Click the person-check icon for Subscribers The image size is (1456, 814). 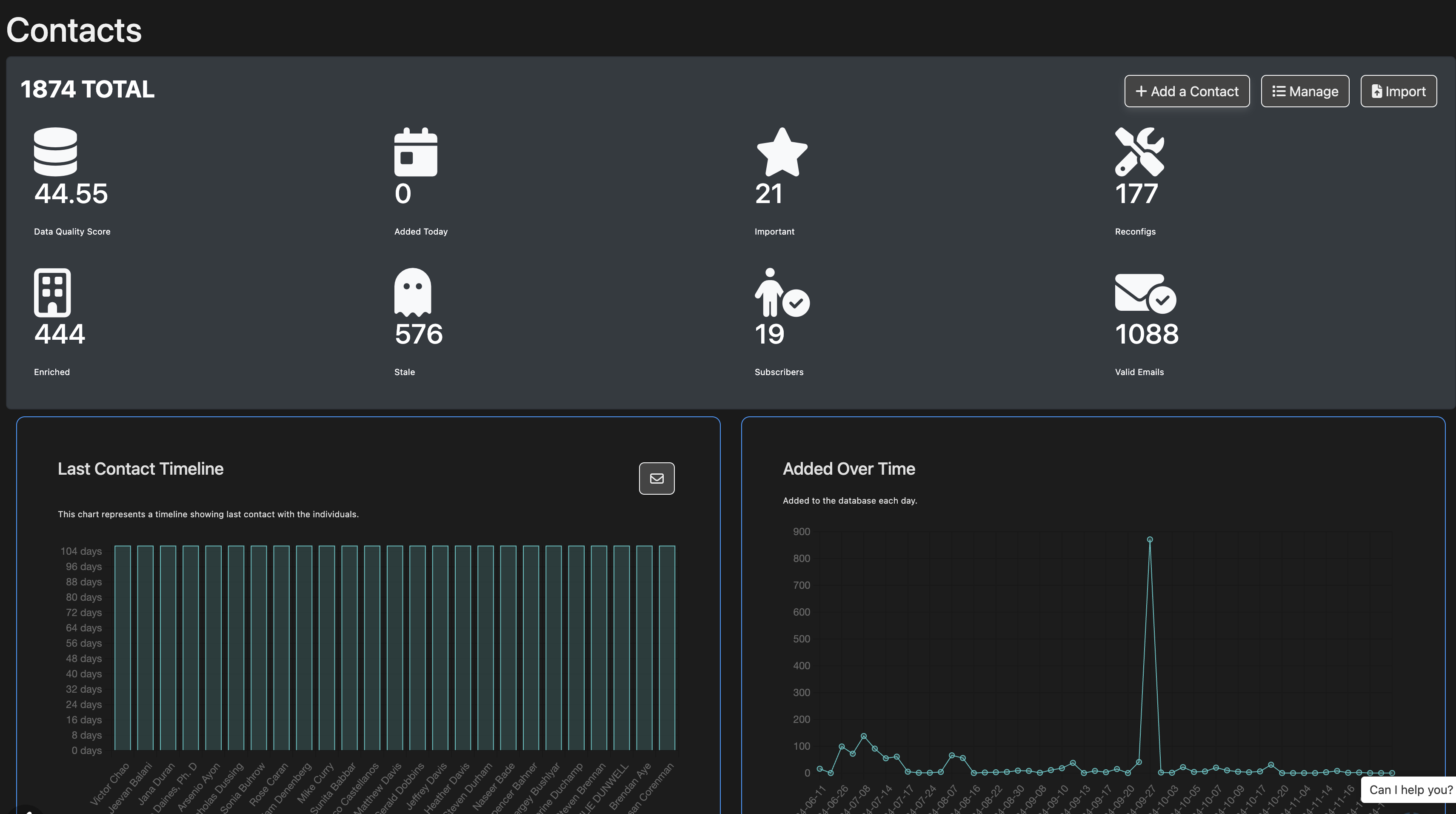pos(782,292)
